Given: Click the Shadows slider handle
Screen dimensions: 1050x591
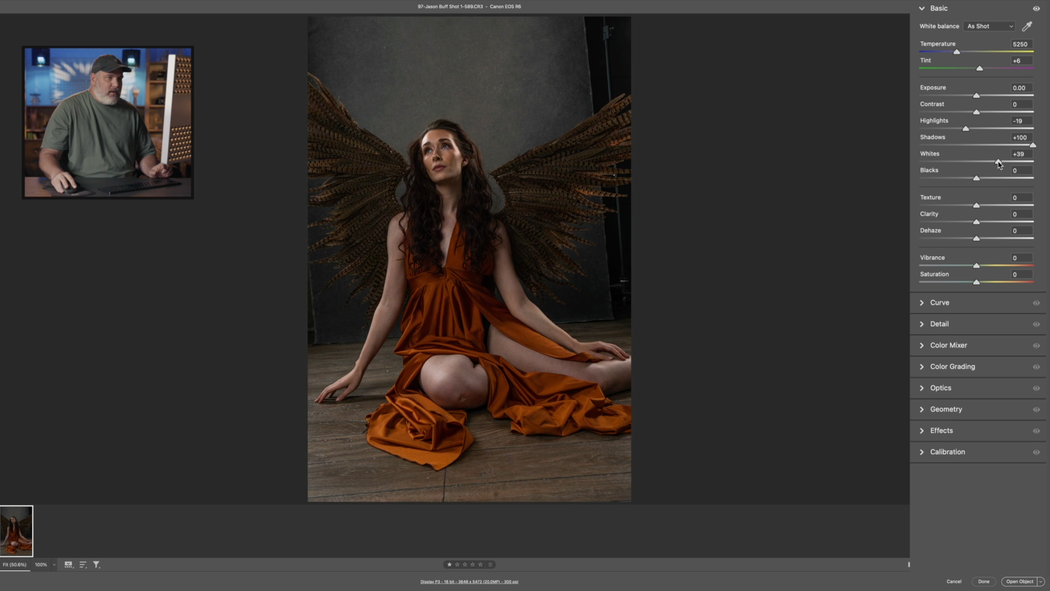Looking at the screenshot, I should pos(1033,145).
